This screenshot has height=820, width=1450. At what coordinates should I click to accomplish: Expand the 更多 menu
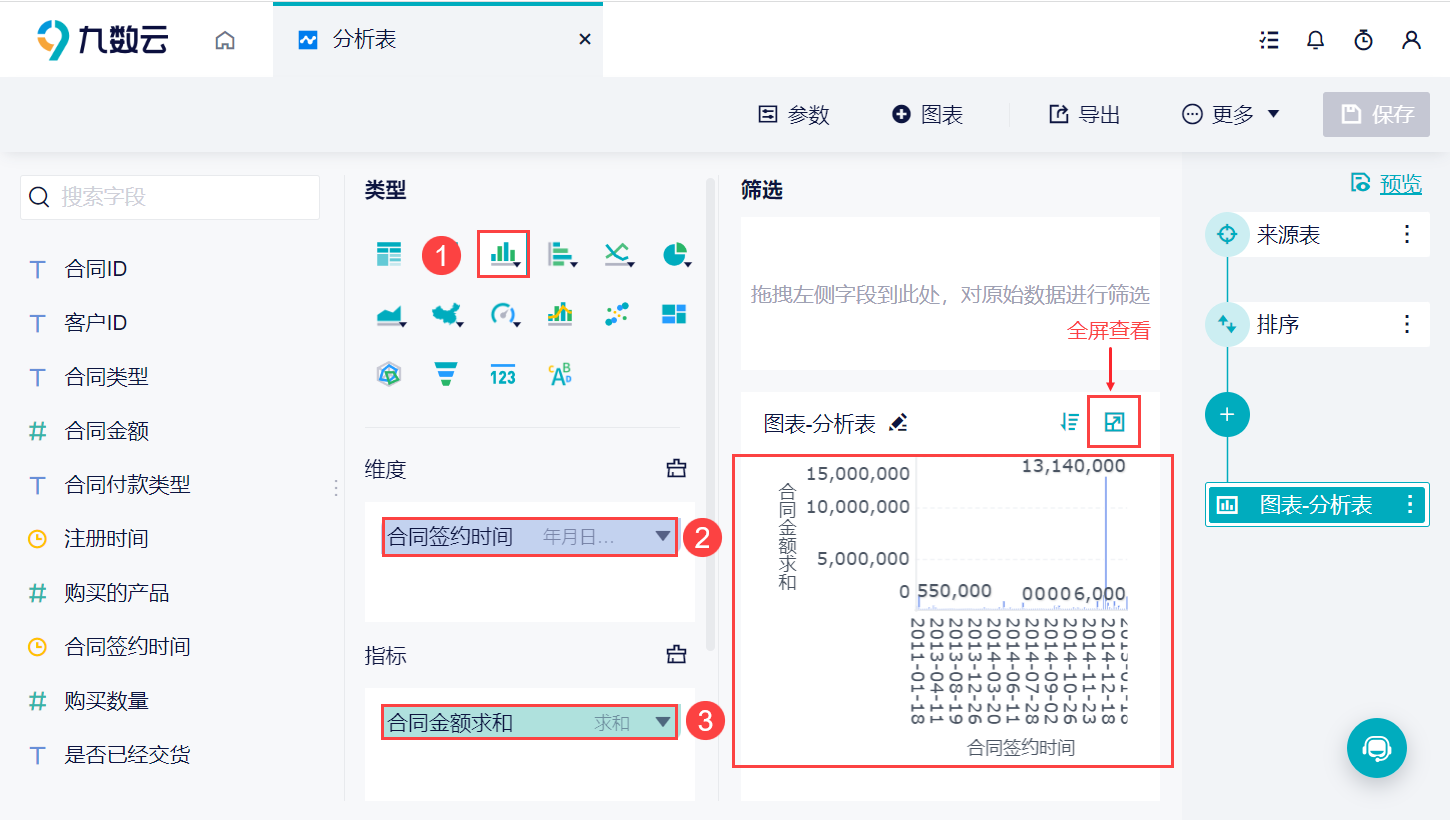coord(1230,114)
